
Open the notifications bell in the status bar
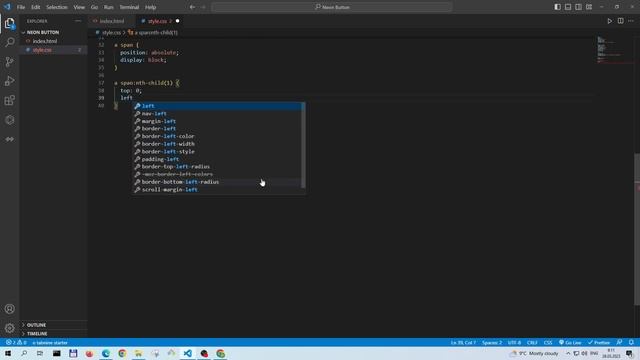[x=631, y=342]
